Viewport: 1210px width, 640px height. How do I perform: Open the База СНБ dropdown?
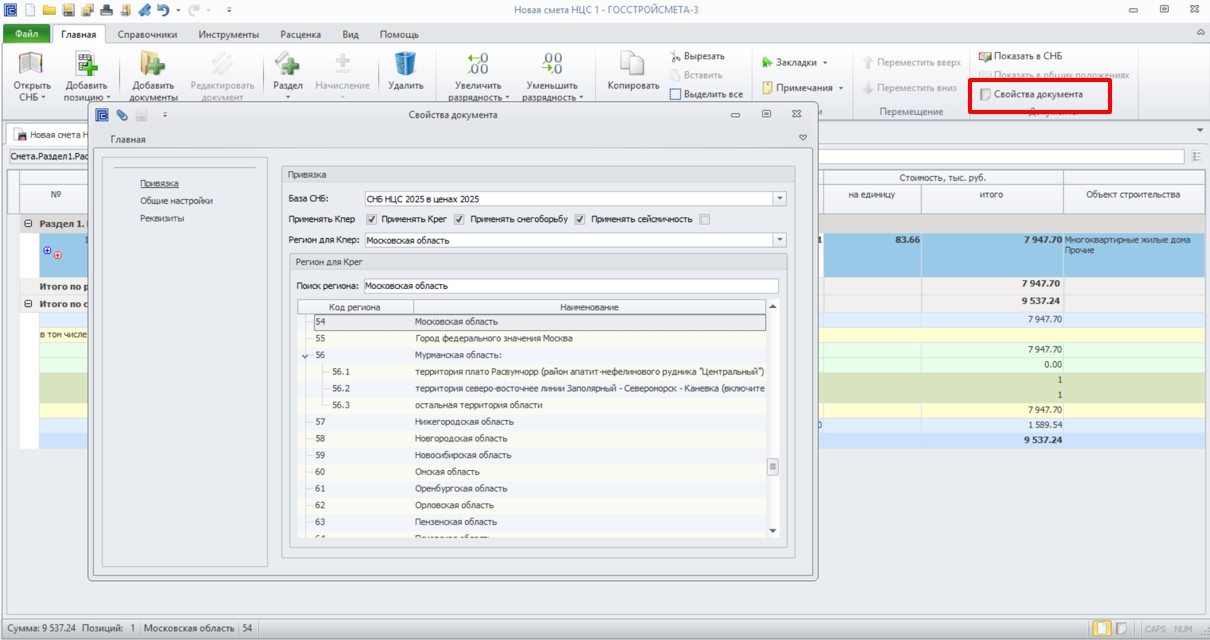coord(780,198)
